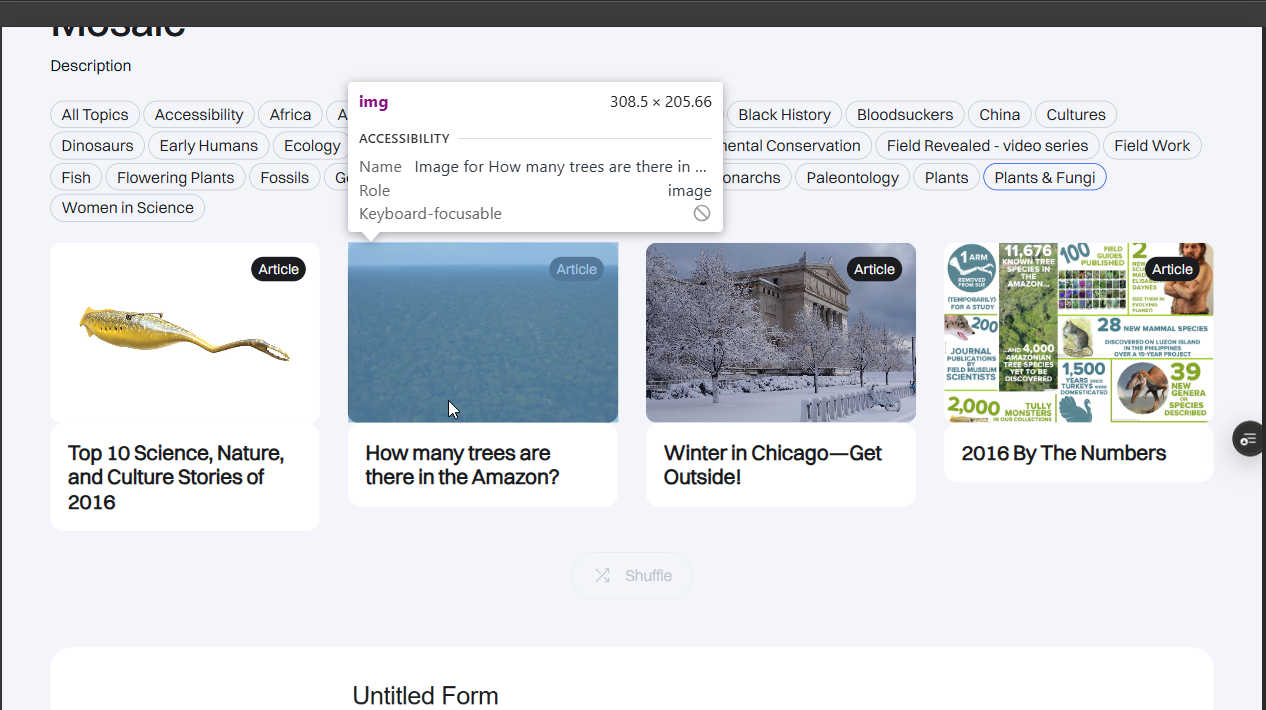Click the floating list icon at right edge
Screen dimensions: 1266x710
click(x=1249, y=439)
